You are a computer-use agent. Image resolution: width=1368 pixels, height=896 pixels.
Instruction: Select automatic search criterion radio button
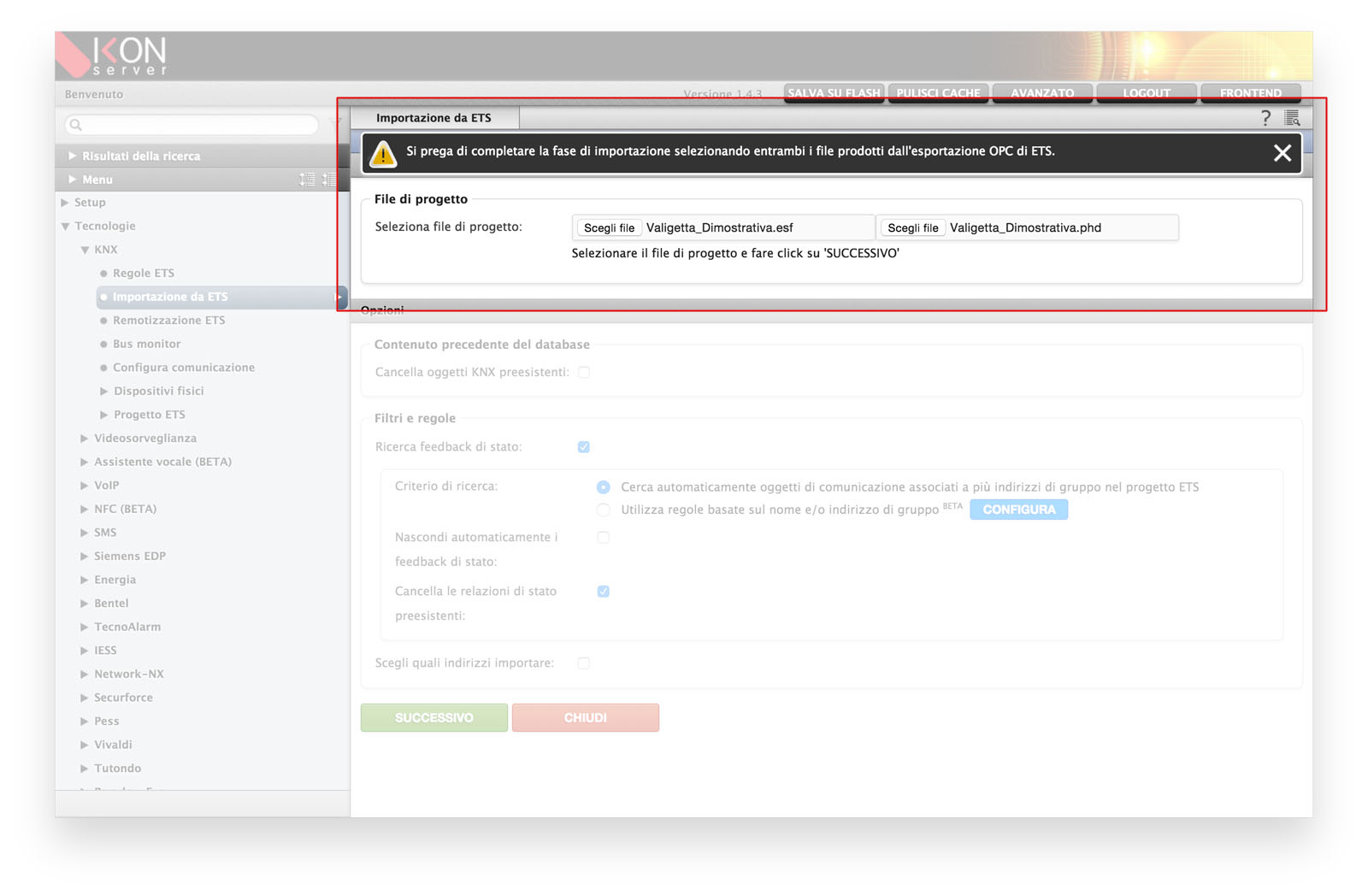[604, 486]
